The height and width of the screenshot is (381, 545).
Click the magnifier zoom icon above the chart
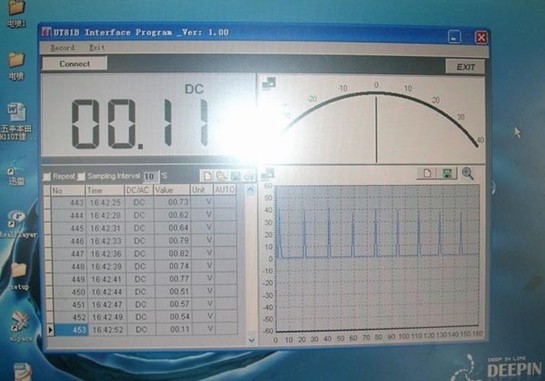click(467, 173)
